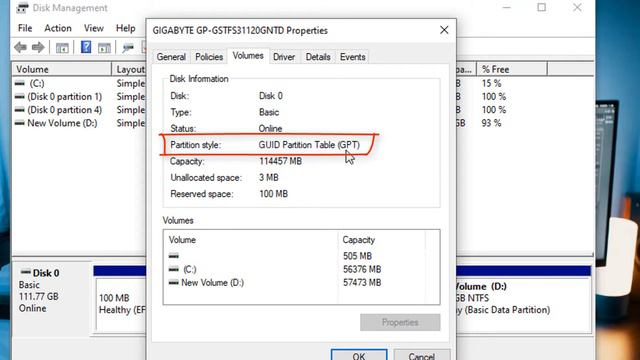Click the action pane toolbar icon
This screenshot has height=360, width=640.
(x=104, y=48)
